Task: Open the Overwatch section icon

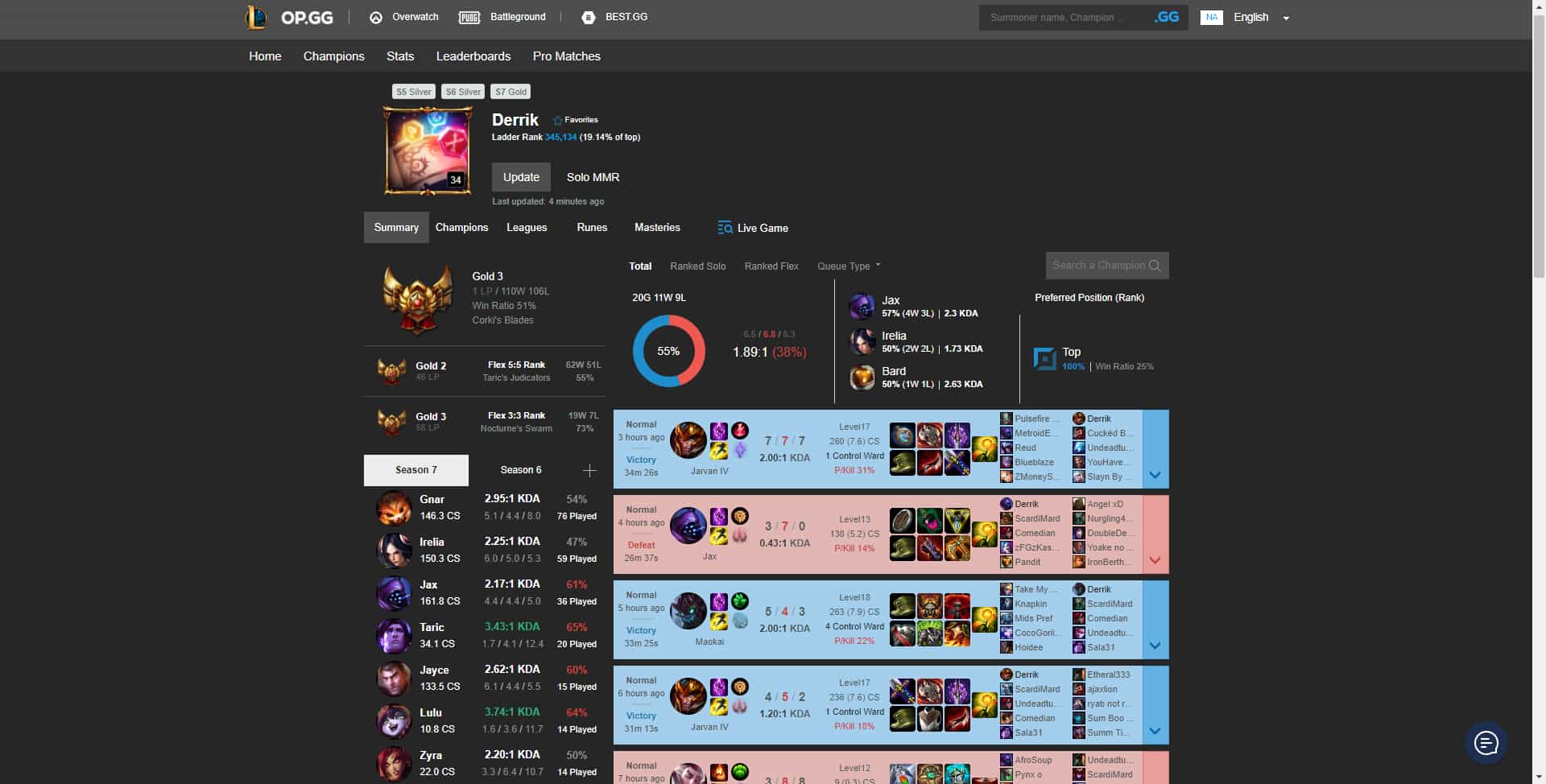Action: (374, 16)
